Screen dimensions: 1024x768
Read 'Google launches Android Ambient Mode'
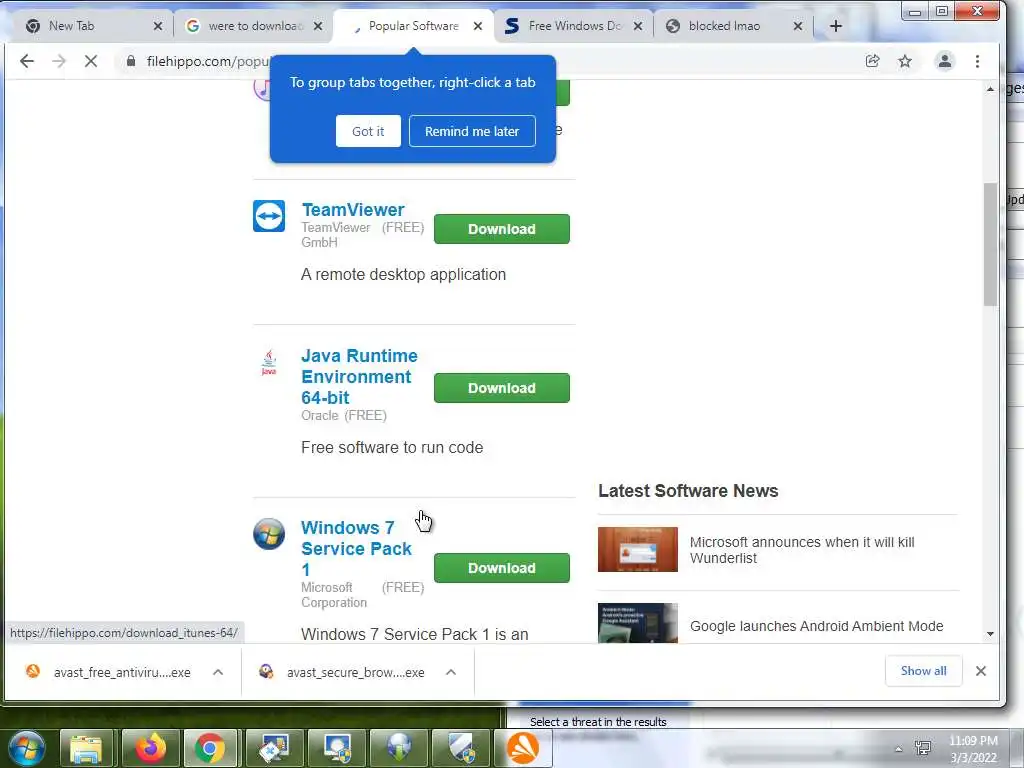(816, 626)
